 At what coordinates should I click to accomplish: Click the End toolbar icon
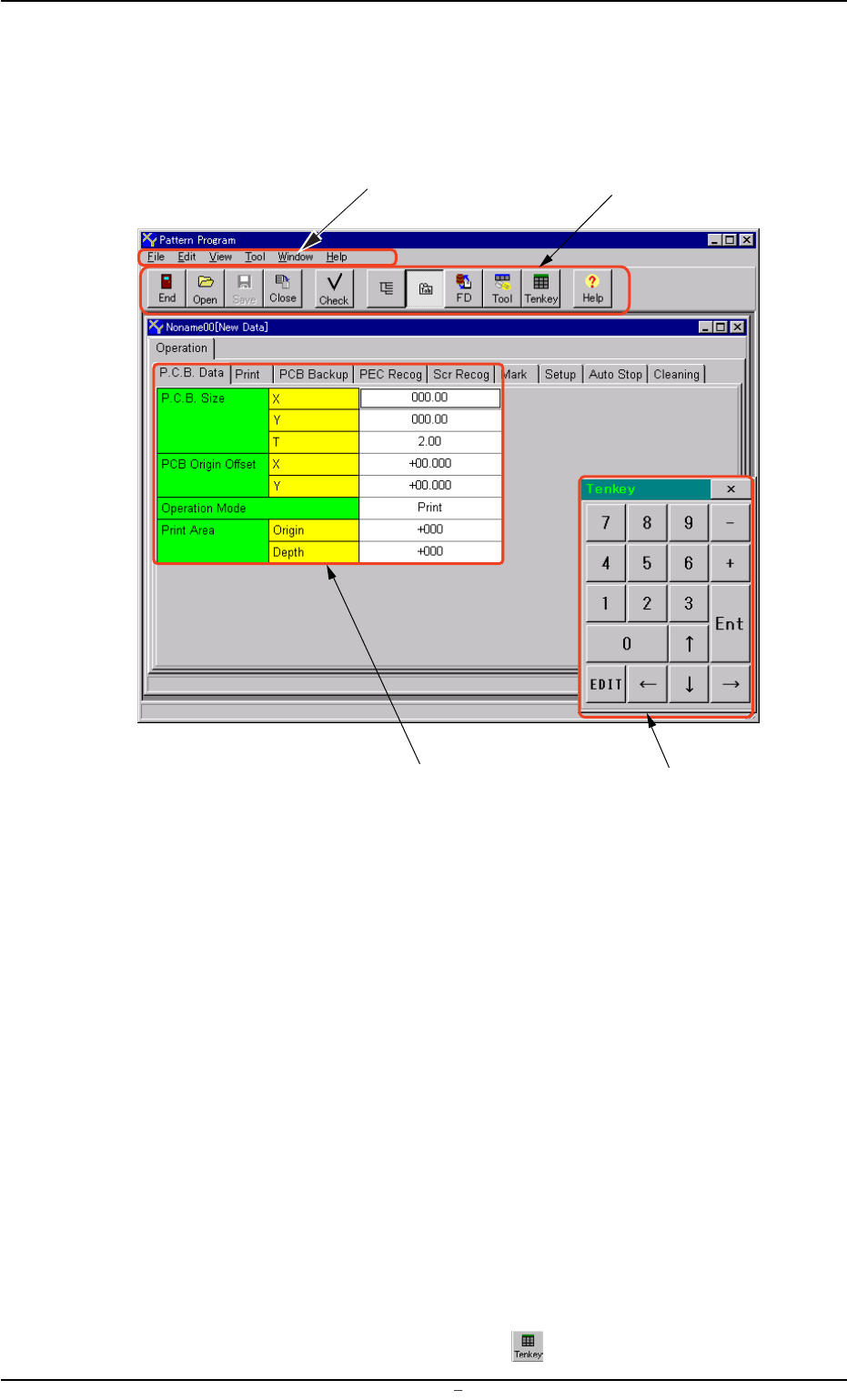pos(167,288)
